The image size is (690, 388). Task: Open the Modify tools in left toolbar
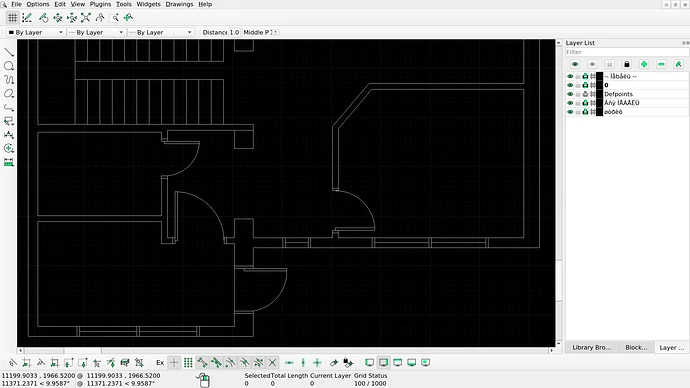point(9,149)
